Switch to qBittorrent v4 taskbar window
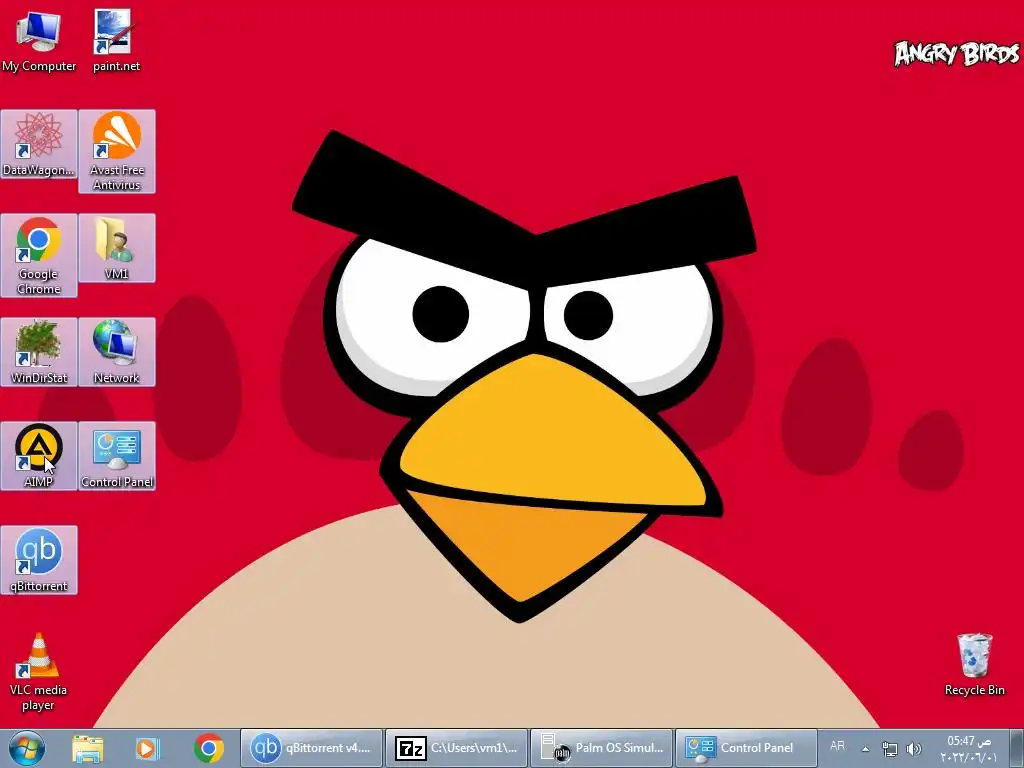This screenshot has width=1024, height=768. pyautogui.click(x=312, y=748)
